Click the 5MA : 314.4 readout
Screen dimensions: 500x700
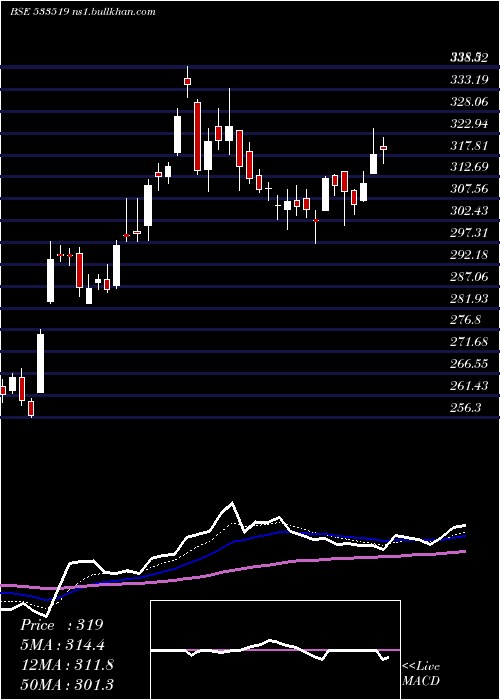point(64,645)
